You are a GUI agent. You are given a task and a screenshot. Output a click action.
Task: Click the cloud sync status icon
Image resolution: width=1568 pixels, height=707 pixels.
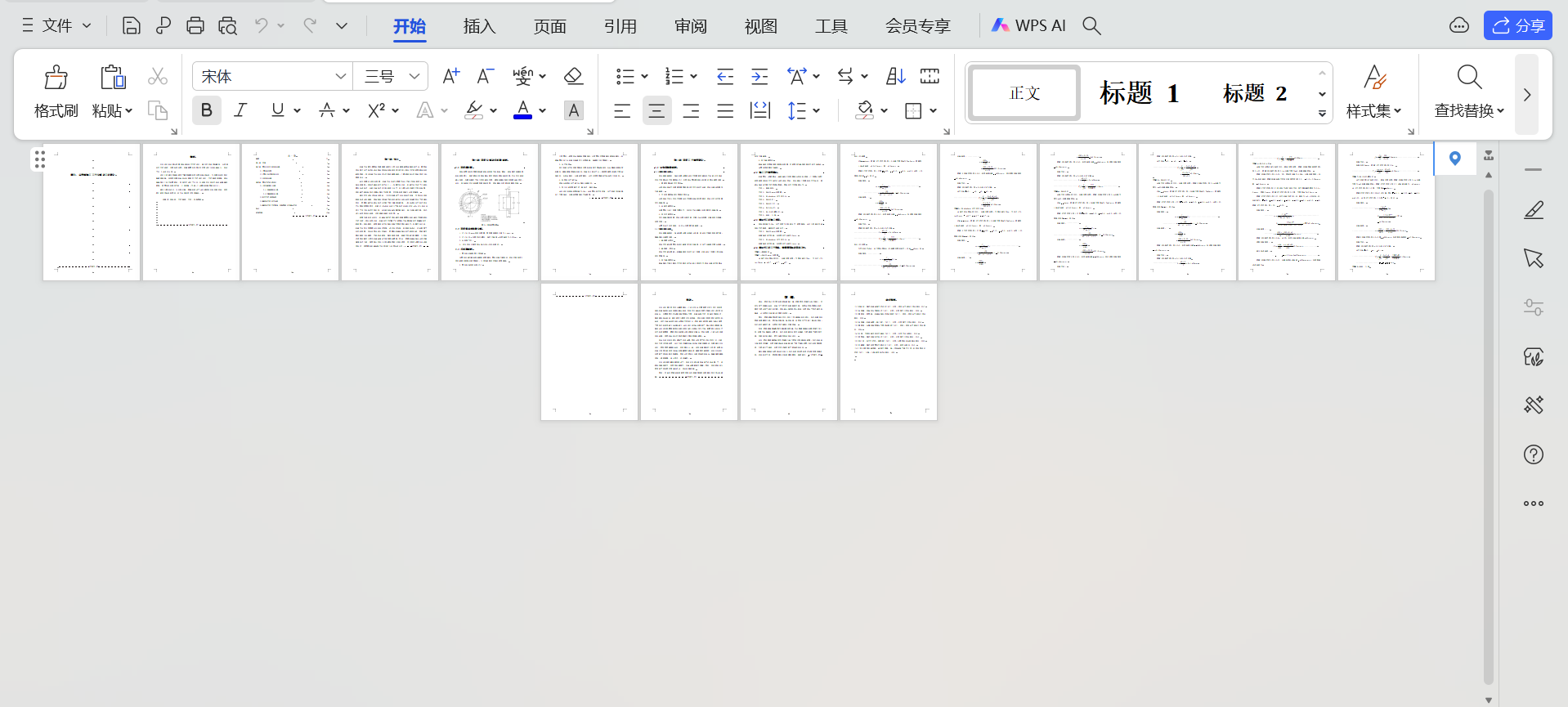click(1459, 26)
